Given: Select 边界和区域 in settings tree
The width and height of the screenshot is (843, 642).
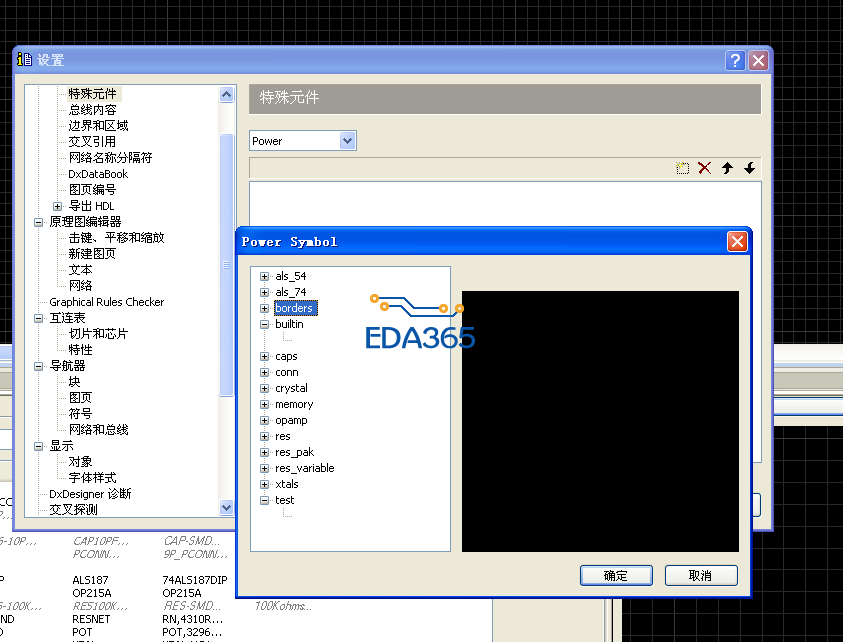Looking at the screenshot, I should tap(98, 126).
